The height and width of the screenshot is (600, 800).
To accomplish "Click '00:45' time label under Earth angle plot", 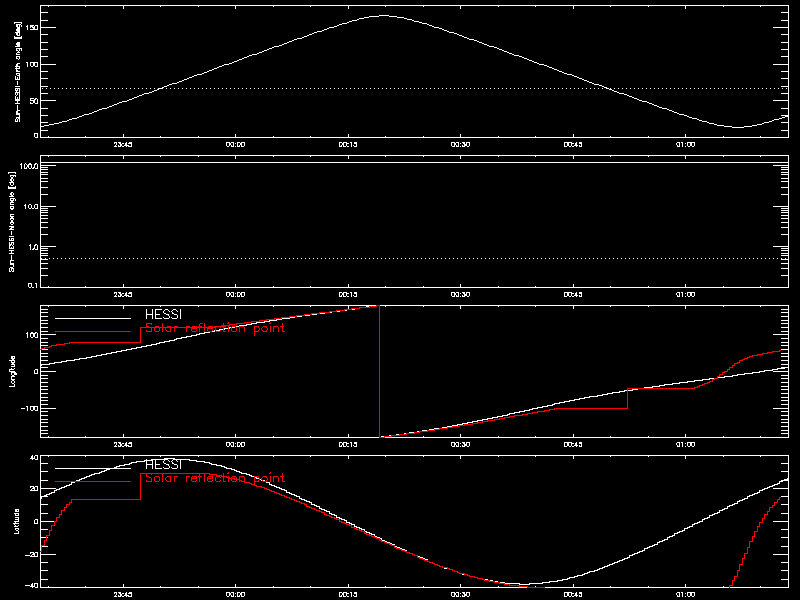I will coord(573,144).
